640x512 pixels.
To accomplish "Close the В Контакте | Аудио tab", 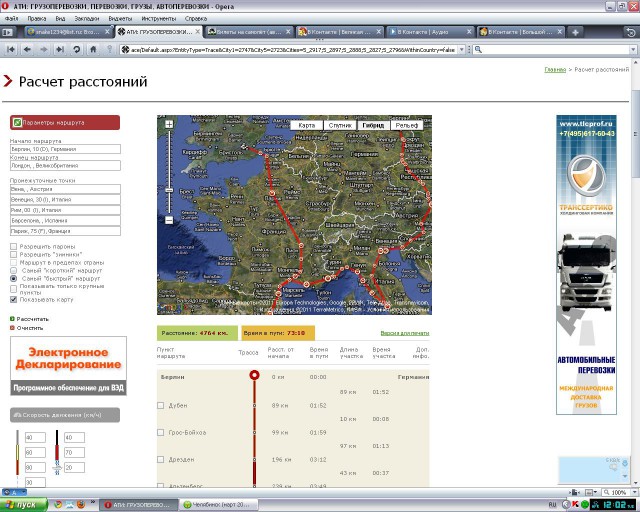I will tap(469, 31).
